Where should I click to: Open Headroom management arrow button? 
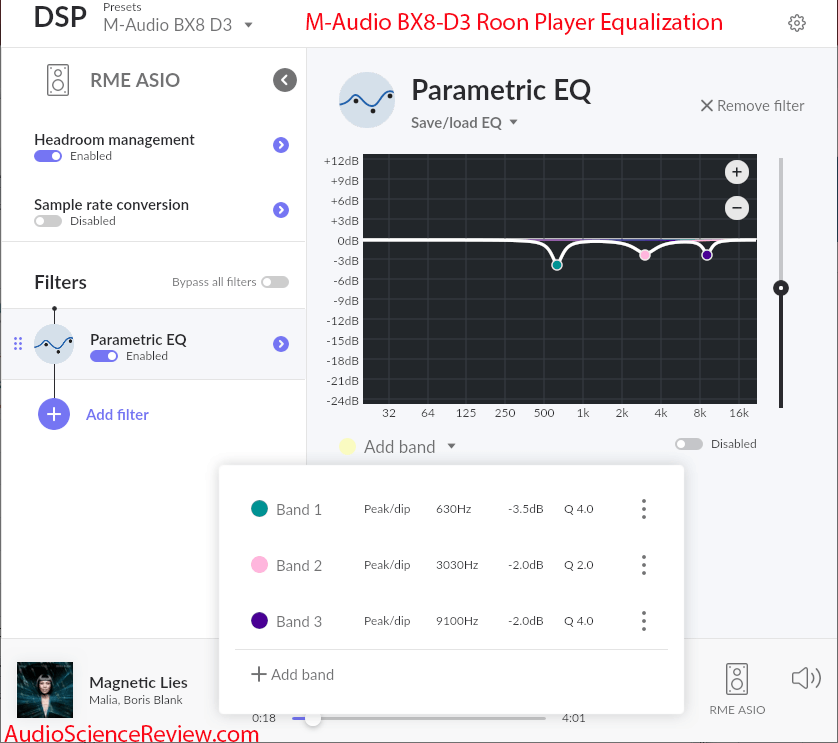281,145
